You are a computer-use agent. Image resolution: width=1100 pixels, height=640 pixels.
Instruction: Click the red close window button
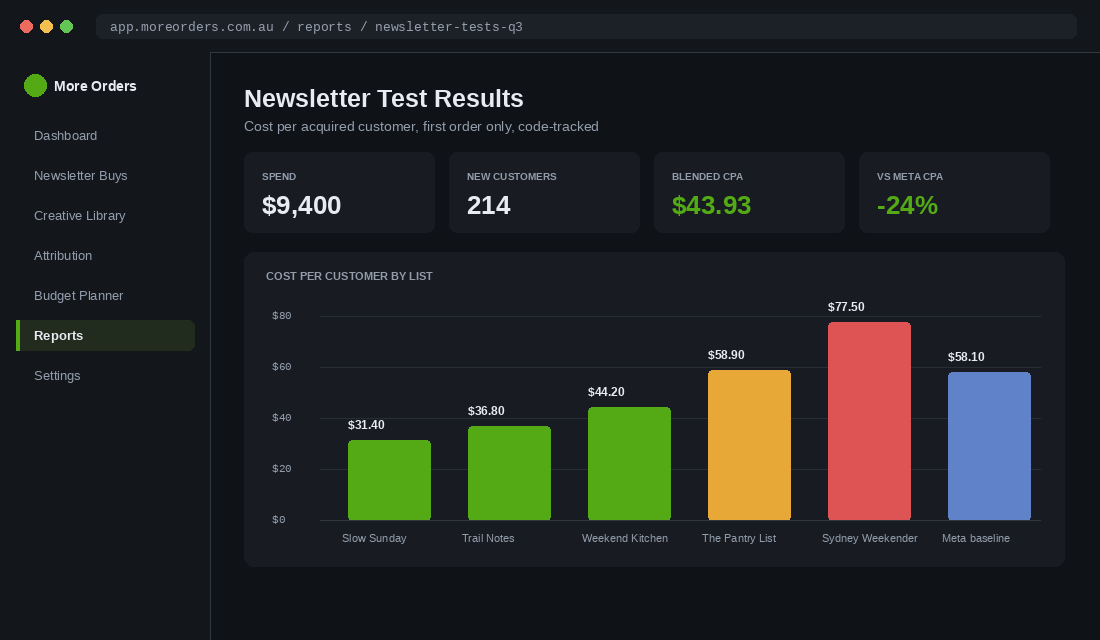click(x=27, y=27)
